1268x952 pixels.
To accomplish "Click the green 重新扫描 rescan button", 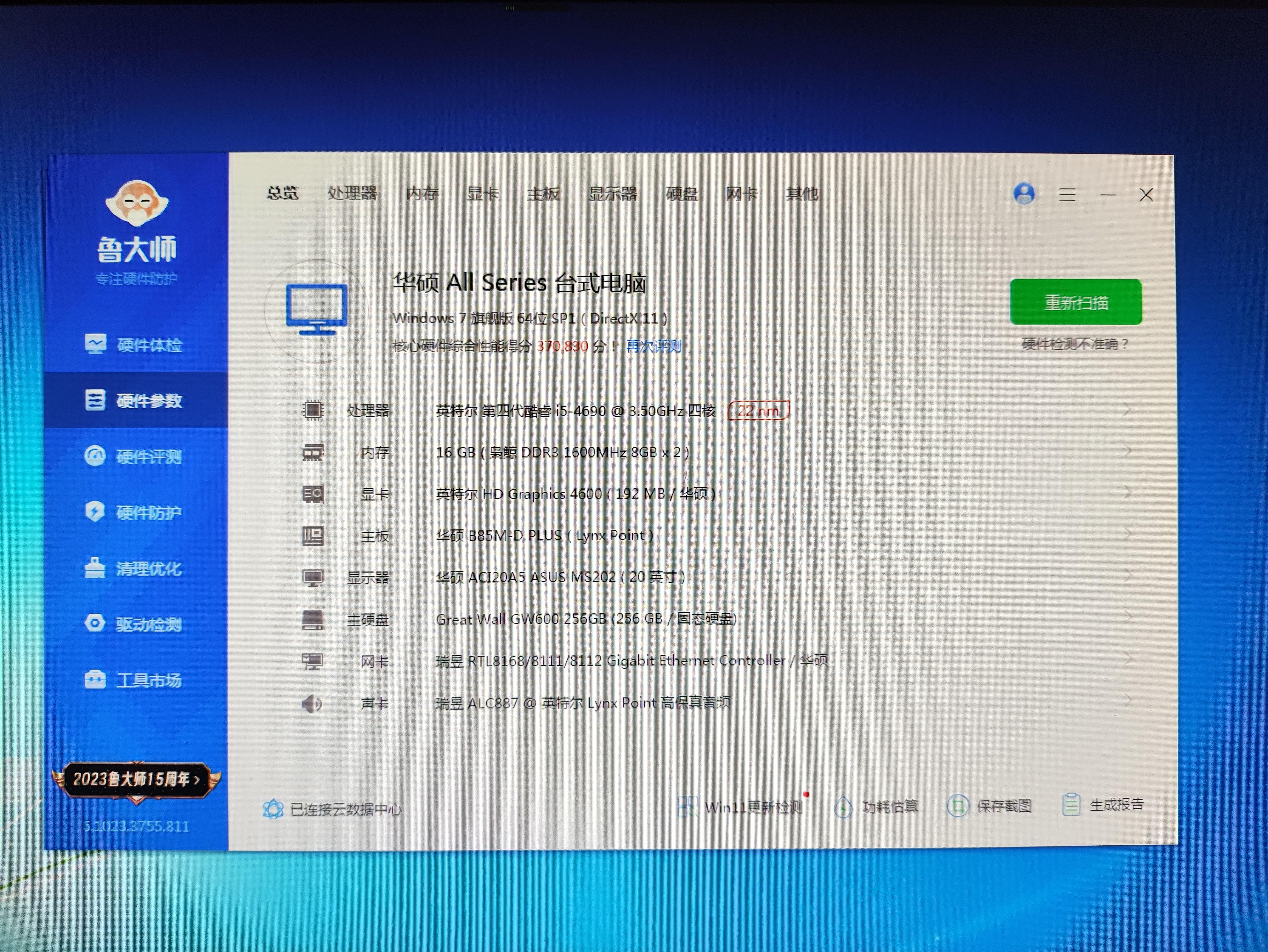I will click(1075, 302).
